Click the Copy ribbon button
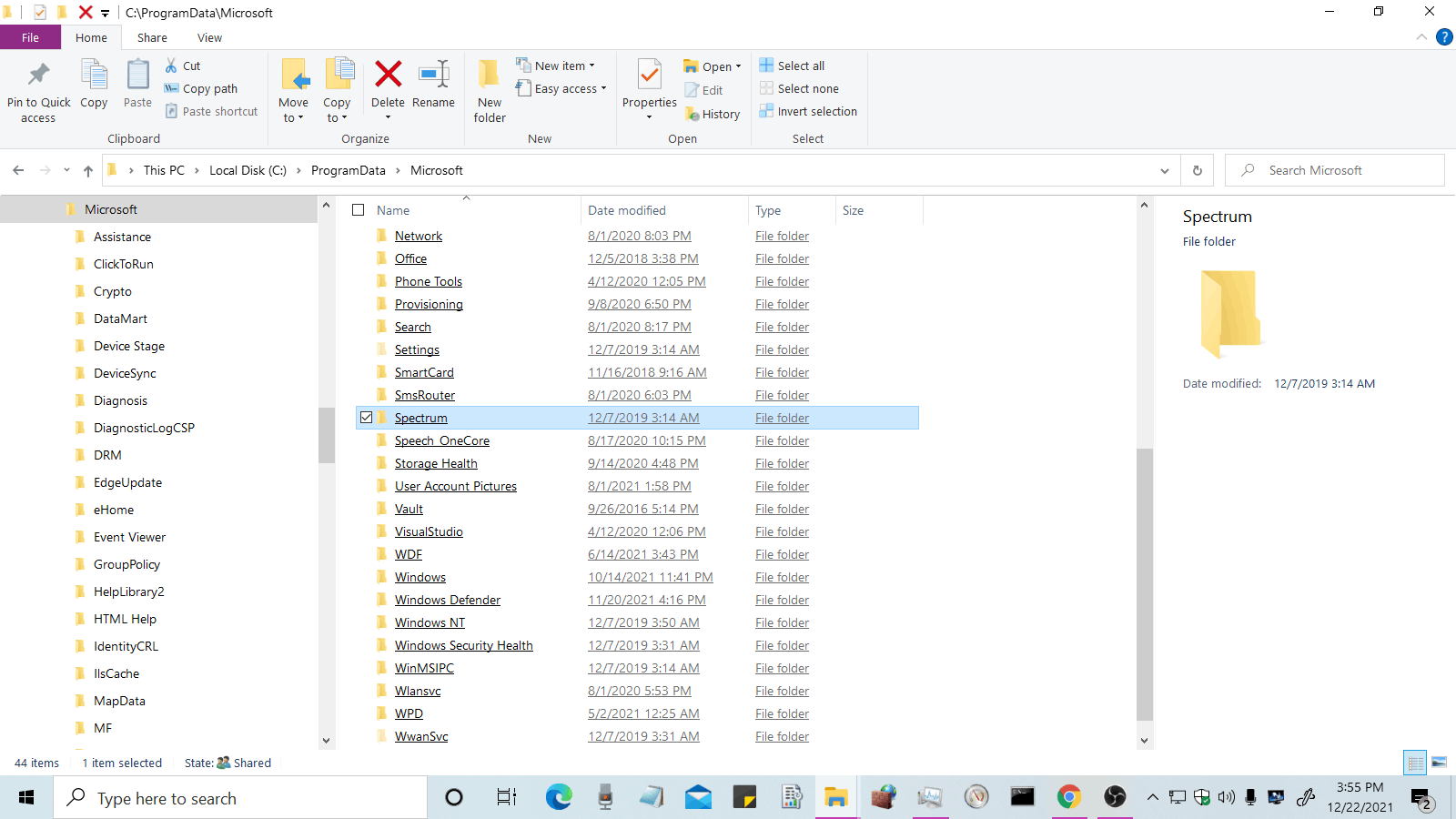1456x819 pixels. 94,85
